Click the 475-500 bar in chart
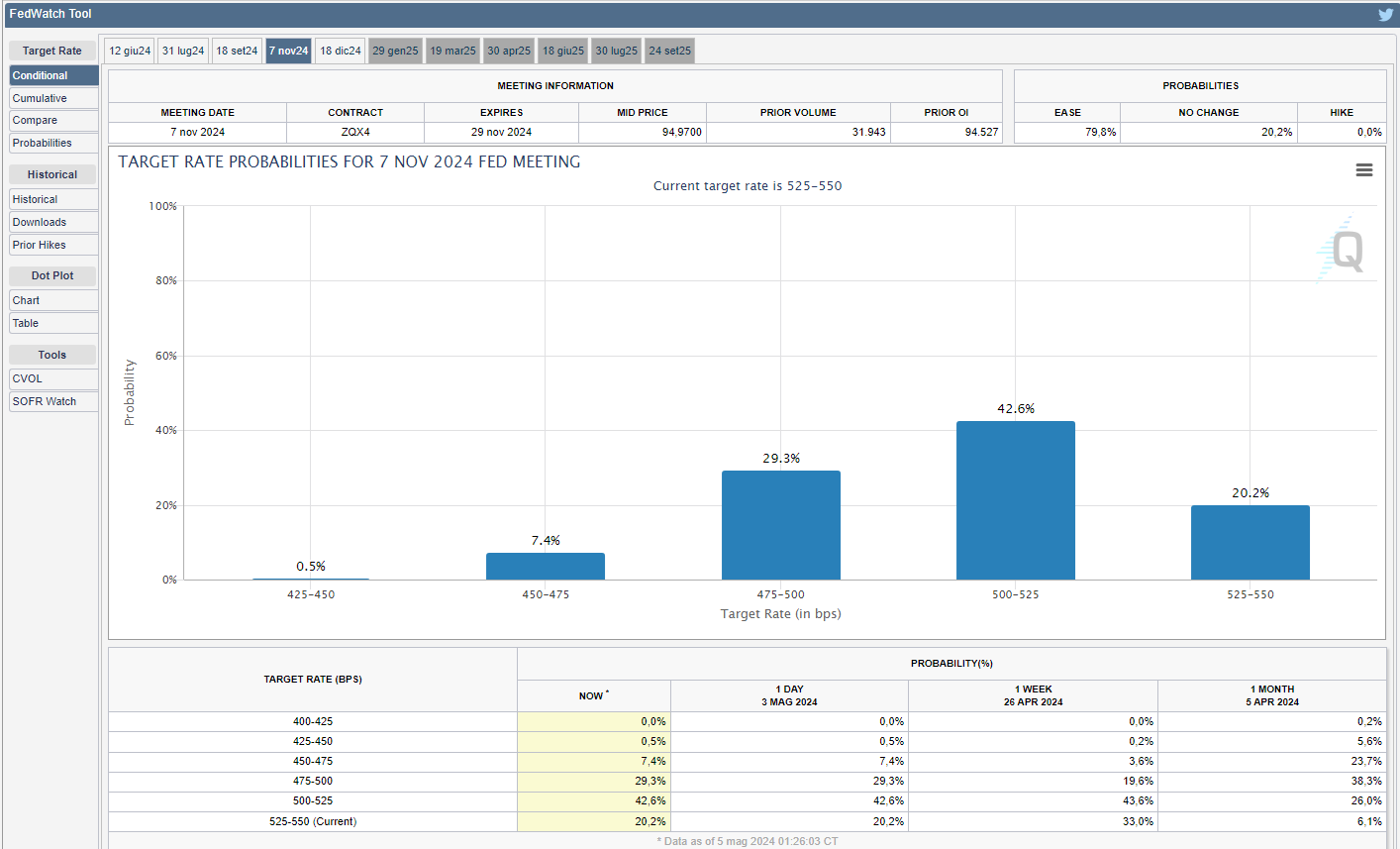The width and height of the screenshot is (1400, 849). 780,525
